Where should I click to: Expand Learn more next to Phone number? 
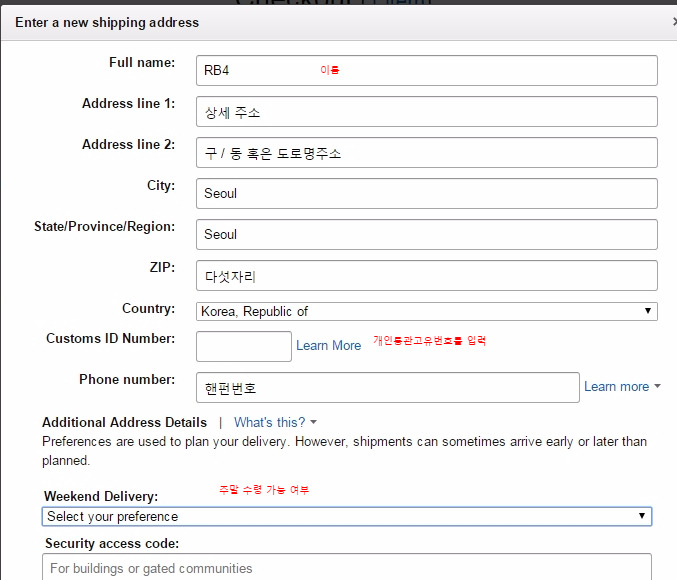621,387
